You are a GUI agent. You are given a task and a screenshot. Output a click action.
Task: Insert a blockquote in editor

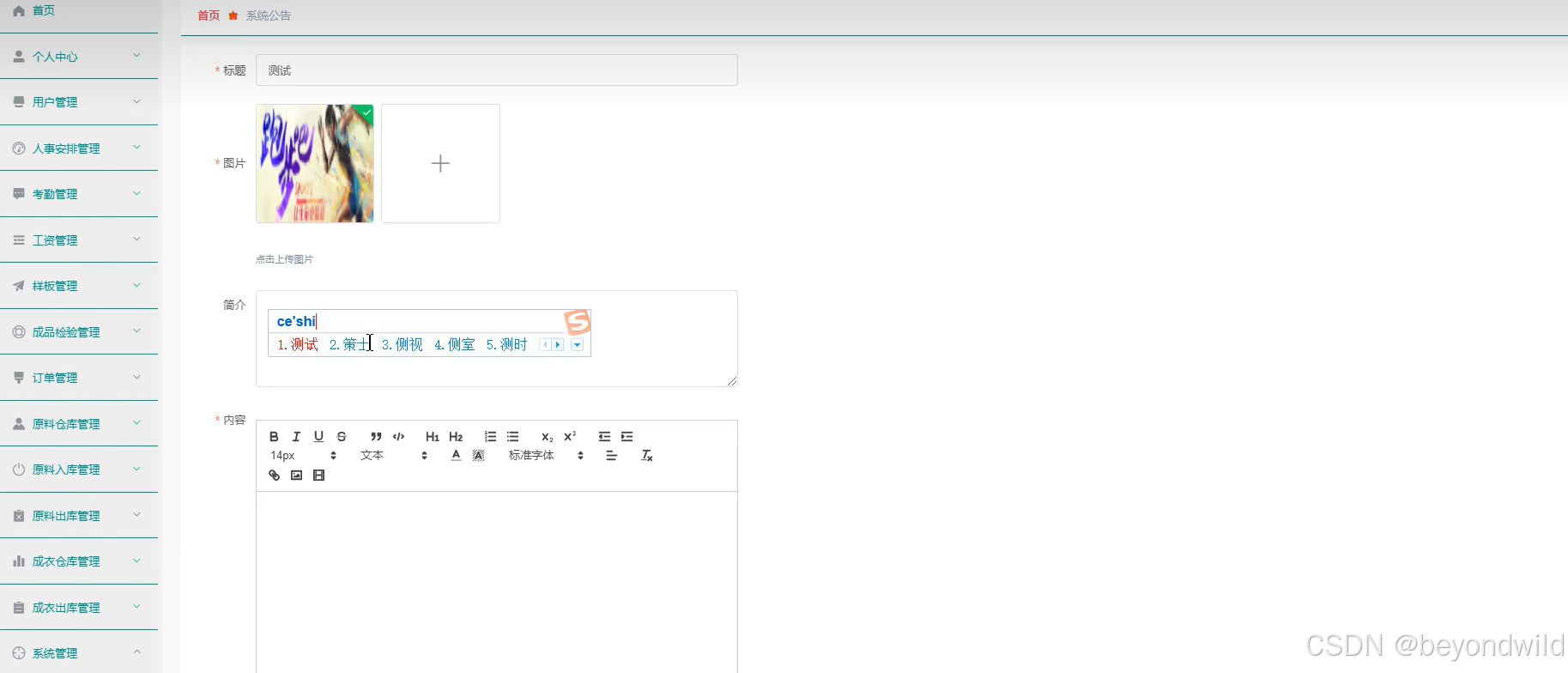376,436
